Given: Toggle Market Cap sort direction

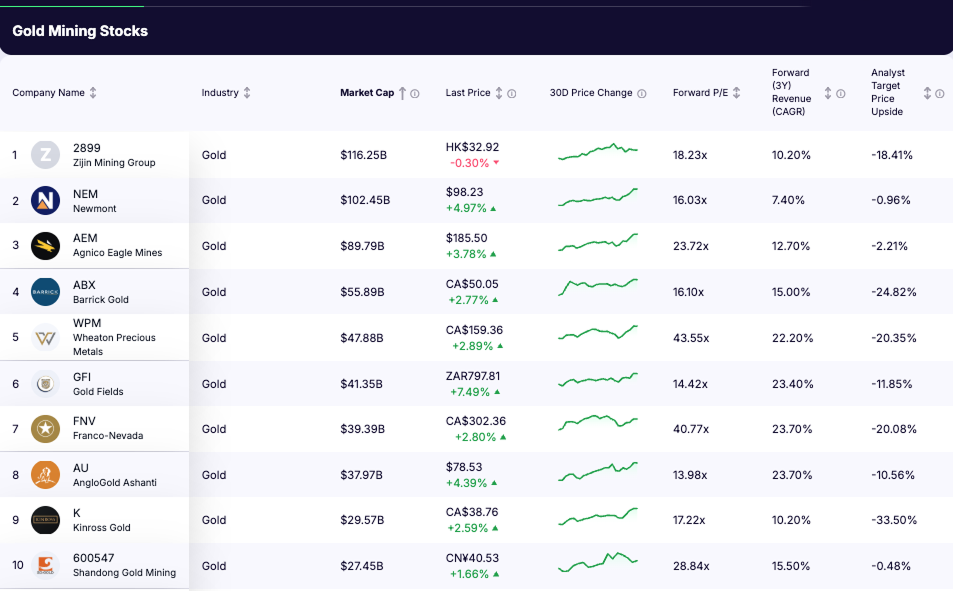Looking at the screenshot, I should (402, 92).
